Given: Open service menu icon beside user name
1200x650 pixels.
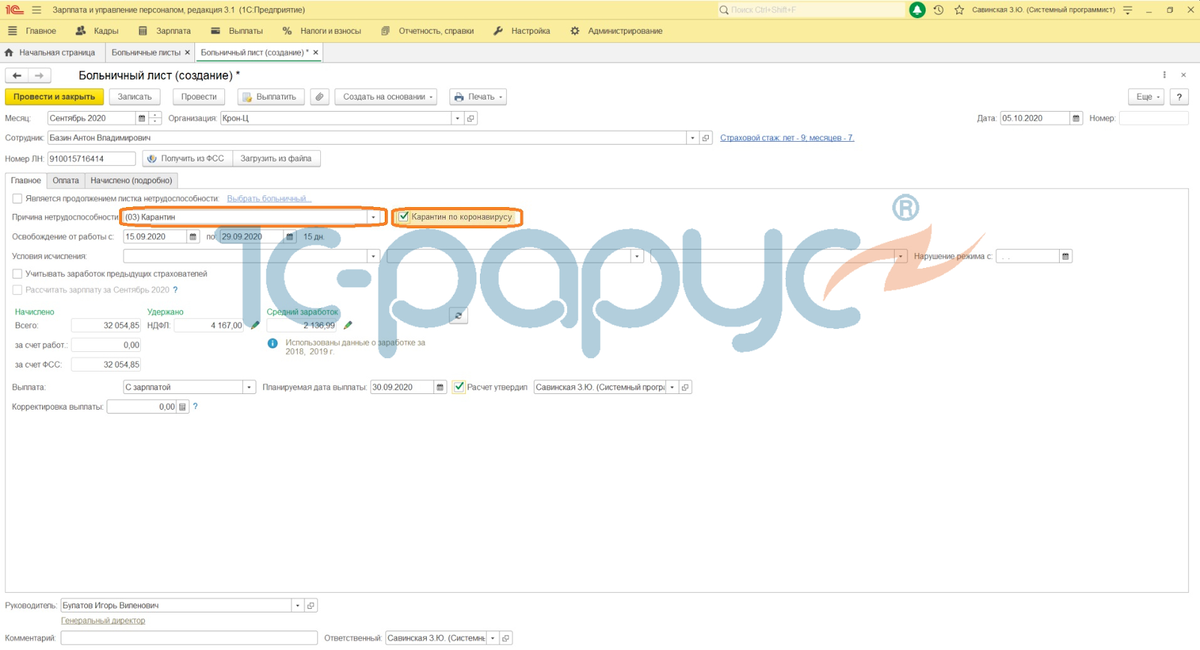Looking at the screenshot, I should point(1127,10).
